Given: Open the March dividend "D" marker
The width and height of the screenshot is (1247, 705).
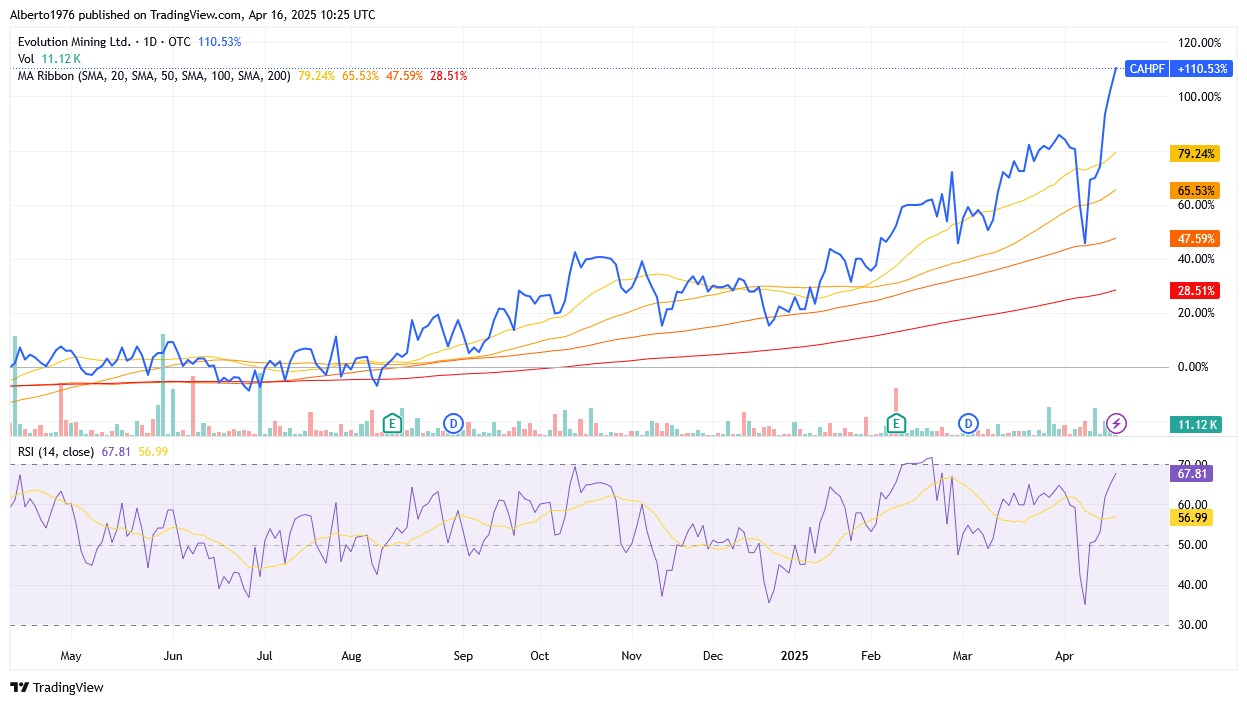Looking at the screenshot, I should point(968,423).
